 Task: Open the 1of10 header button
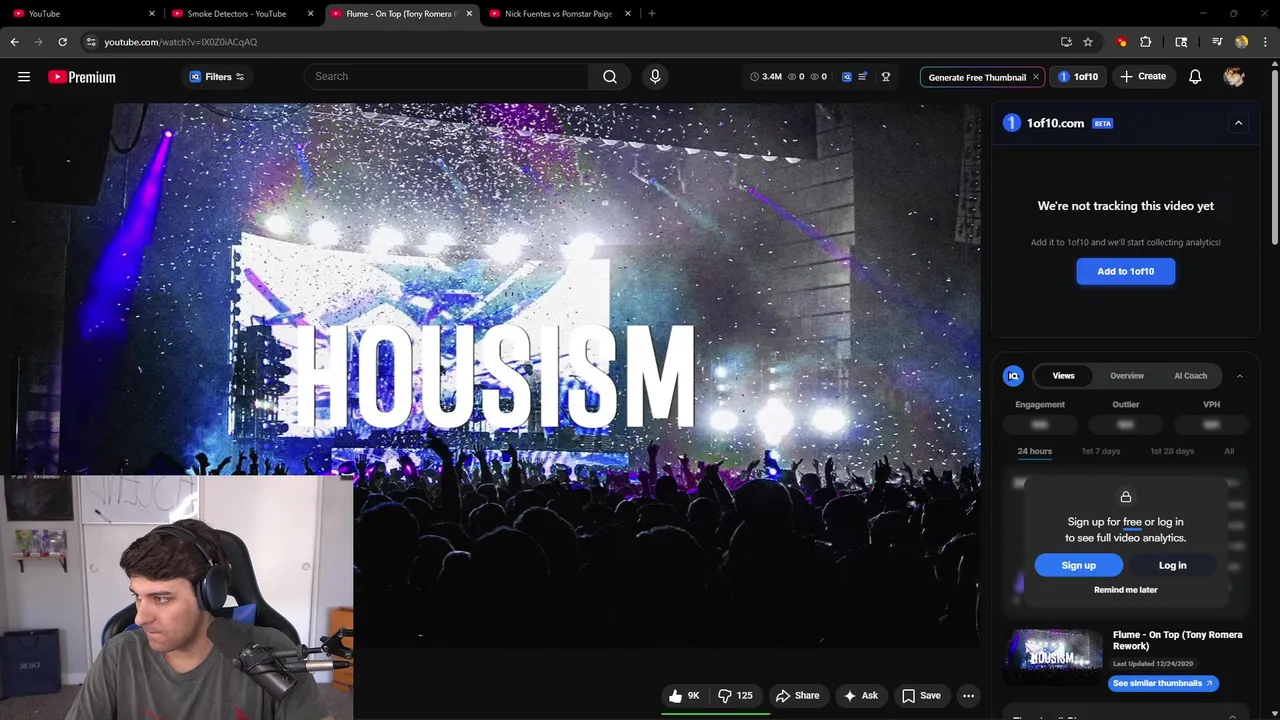coord(1078,77)
